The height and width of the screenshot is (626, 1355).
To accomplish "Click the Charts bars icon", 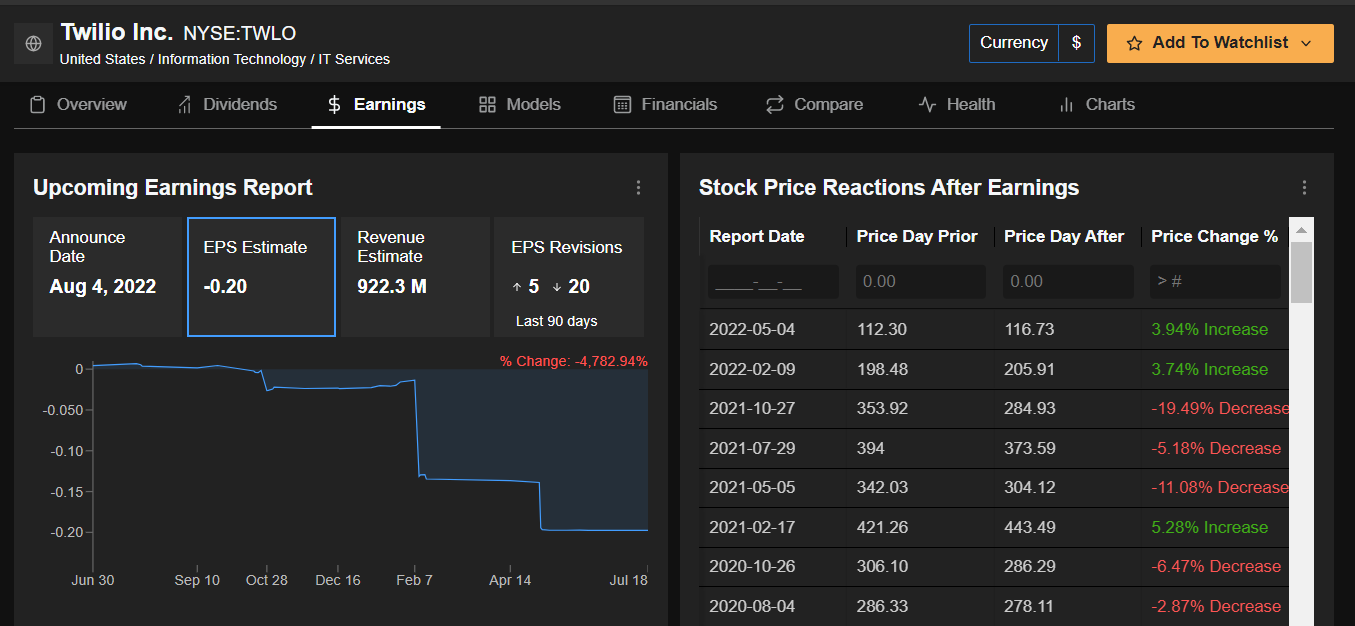I will coord(1066,105).
